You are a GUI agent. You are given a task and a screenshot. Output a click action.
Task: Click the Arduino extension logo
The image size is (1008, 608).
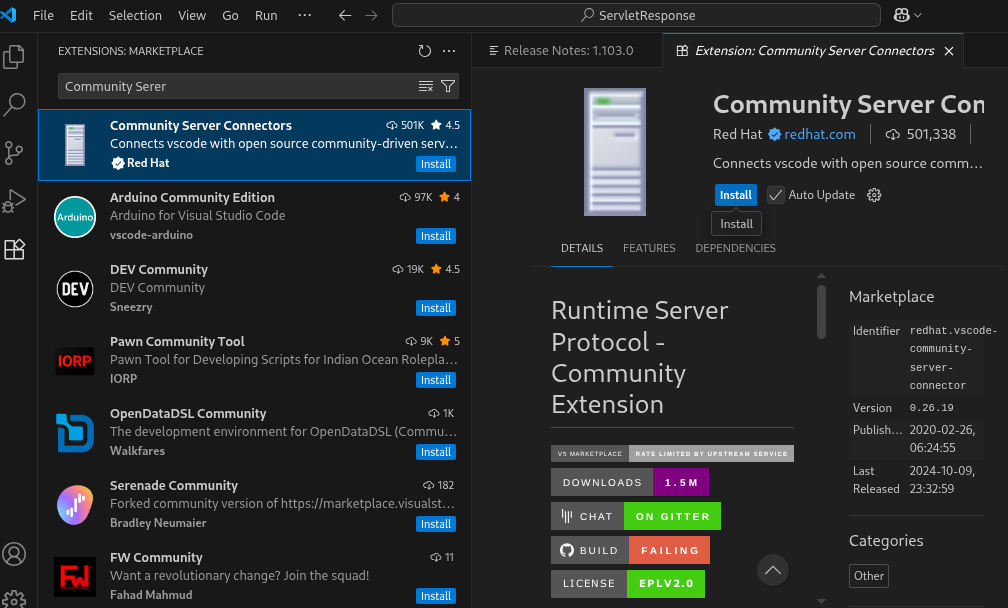click(75, 217)
